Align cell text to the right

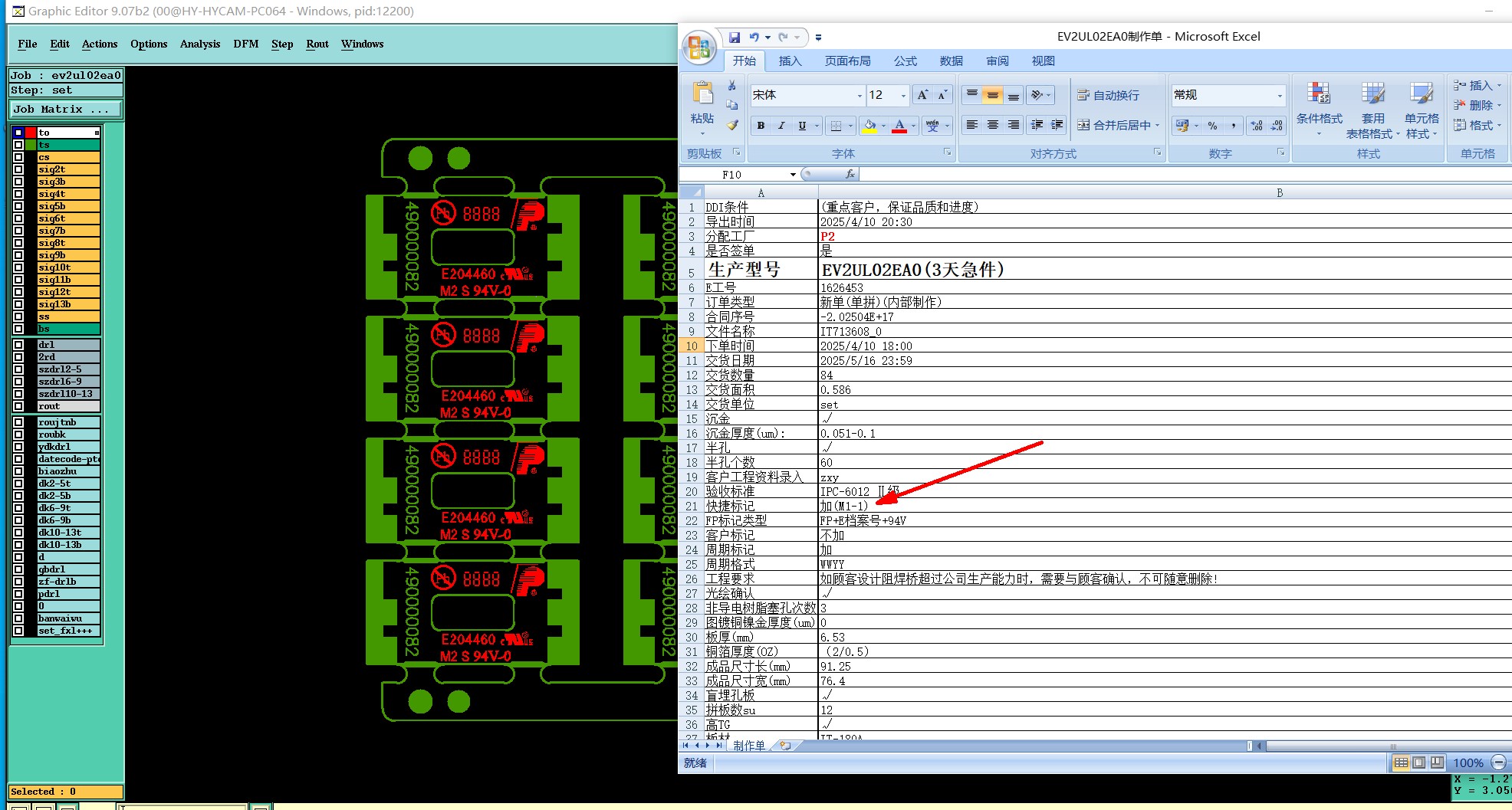point(1013,125)
